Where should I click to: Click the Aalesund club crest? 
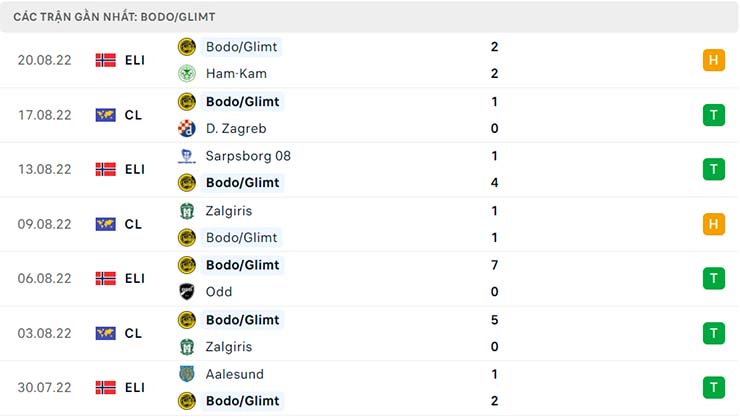tap(186, 374)
